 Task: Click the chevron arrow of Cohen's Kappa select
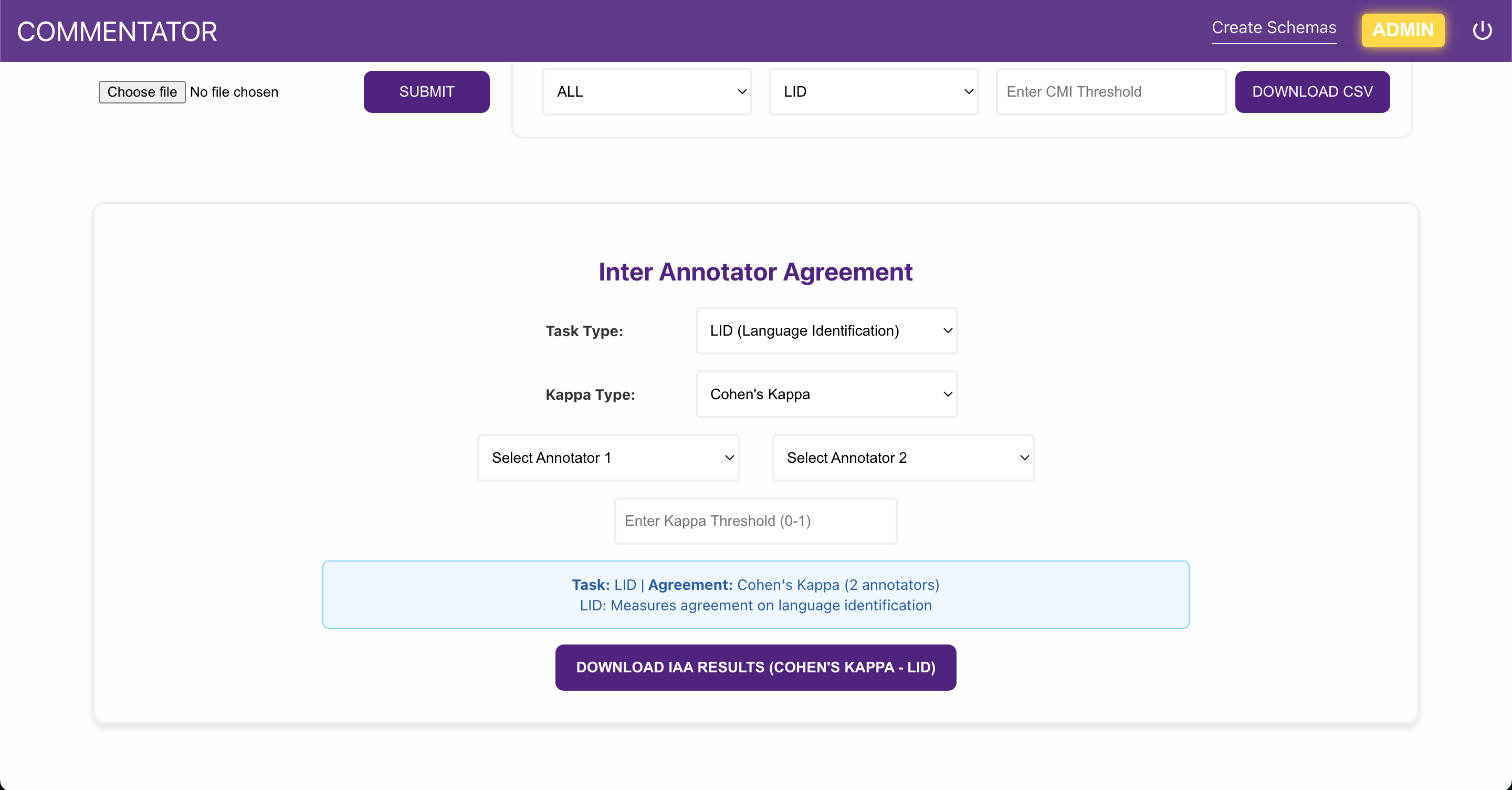click(947, 394)
